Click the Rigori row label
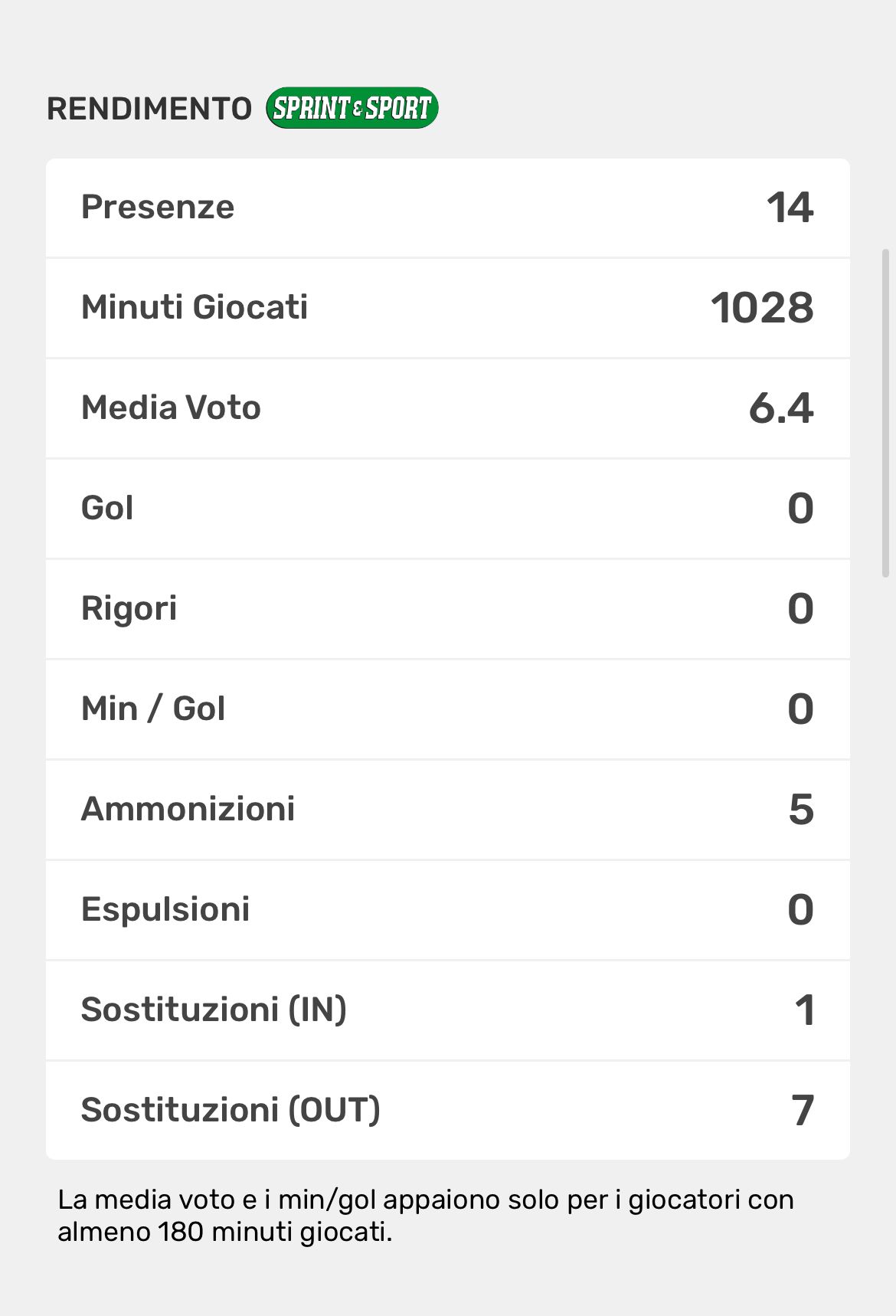Image resolution: width=896 pixels, height=1316 pixels. (129, 608)
